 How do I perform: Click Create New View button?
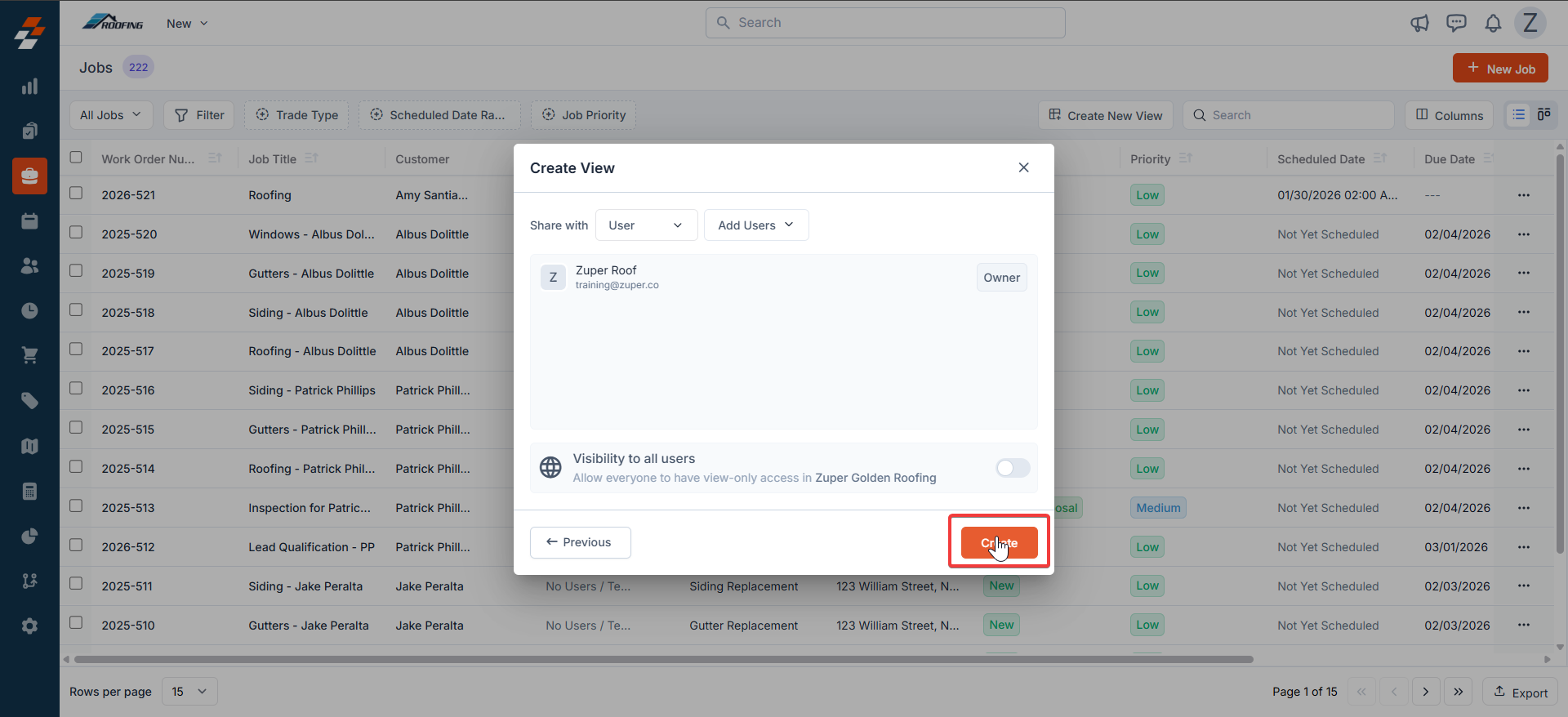(x=1106, y=115)
